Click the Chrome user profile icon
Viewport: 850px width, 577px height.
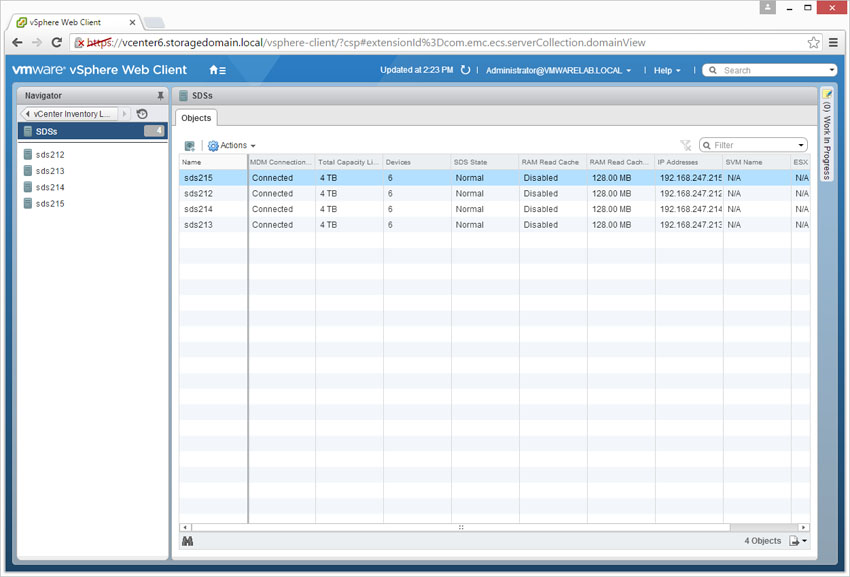768,8
